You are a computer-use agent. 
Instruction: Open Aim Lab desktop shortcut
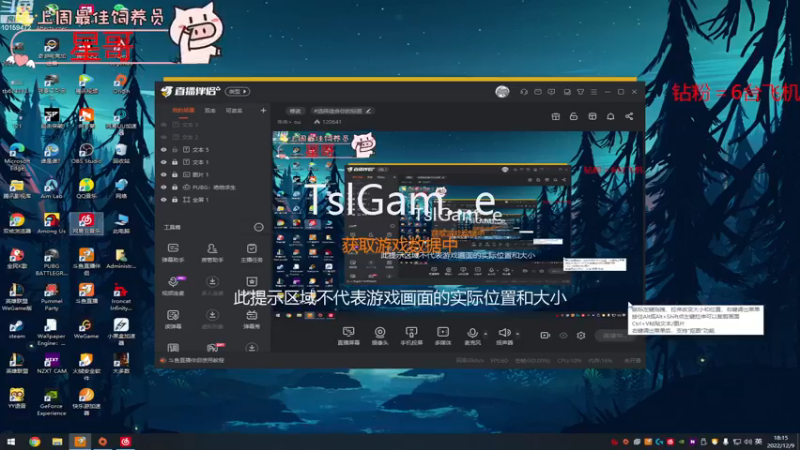(x=51, y=188)
